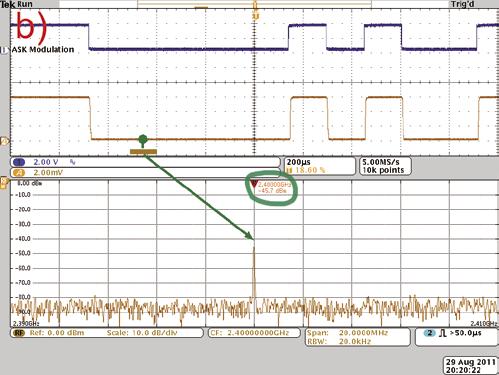Click the trigger channel 2 pulse icon
The image size is (499, 375).
pos(442,333)
